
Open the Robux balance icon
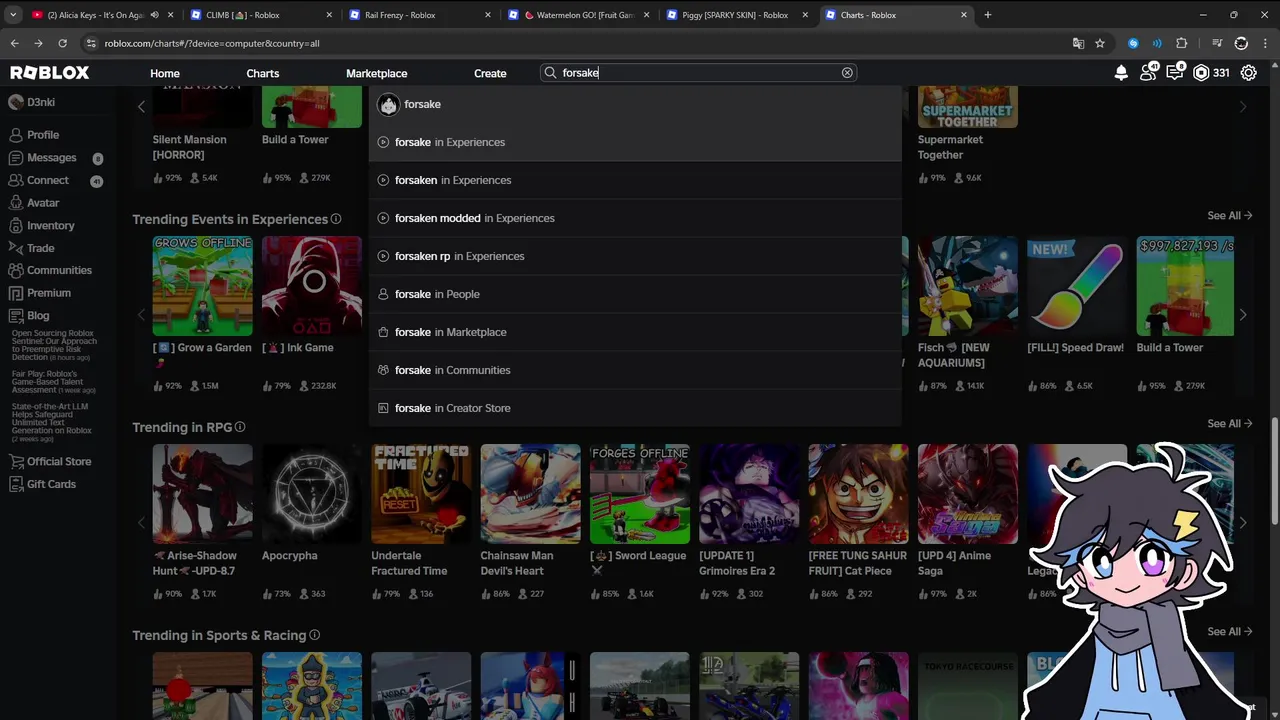(1201, 73)
